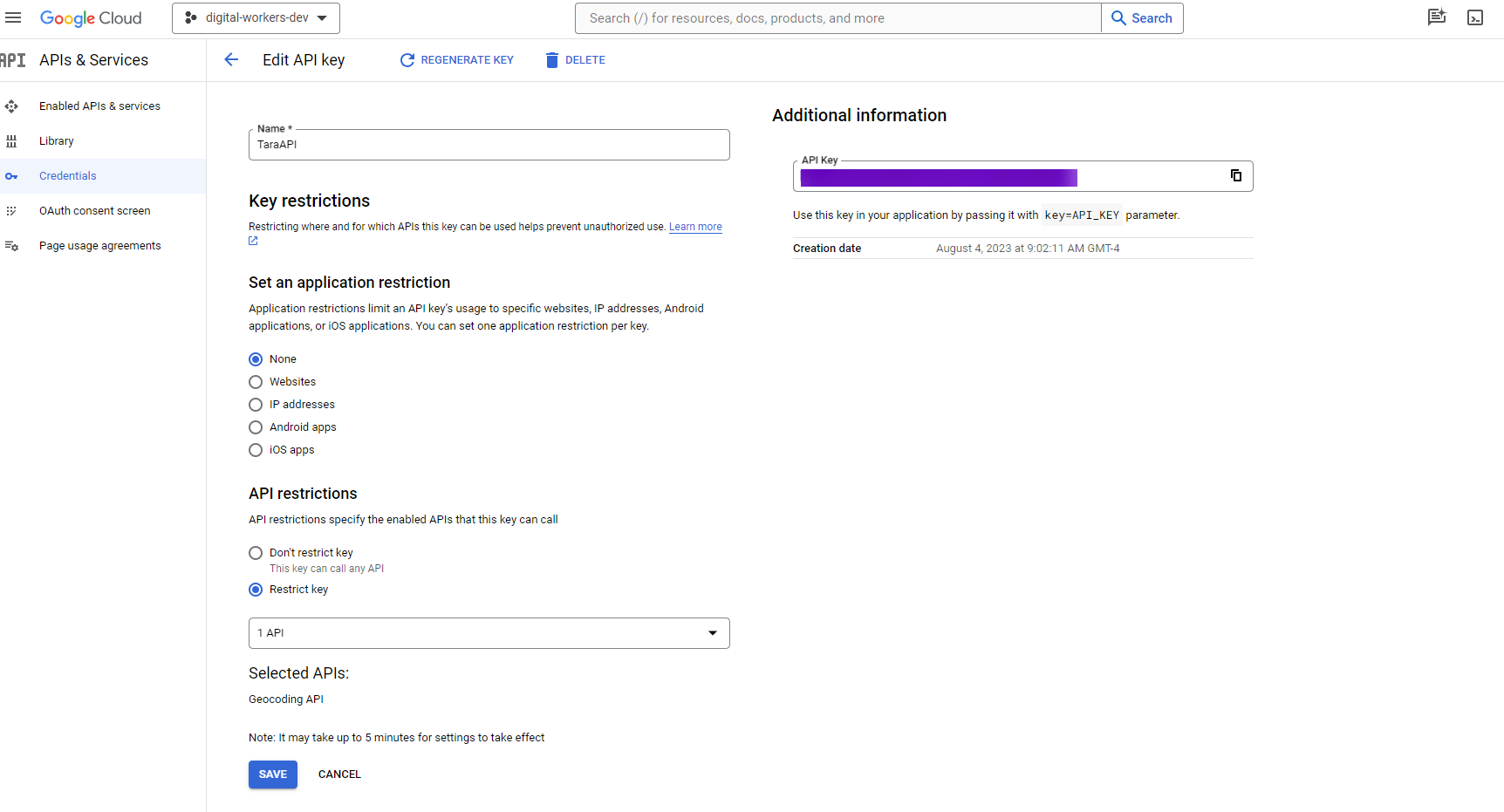
Task: Click the Delete button label
Action: (x=585, y=60)
